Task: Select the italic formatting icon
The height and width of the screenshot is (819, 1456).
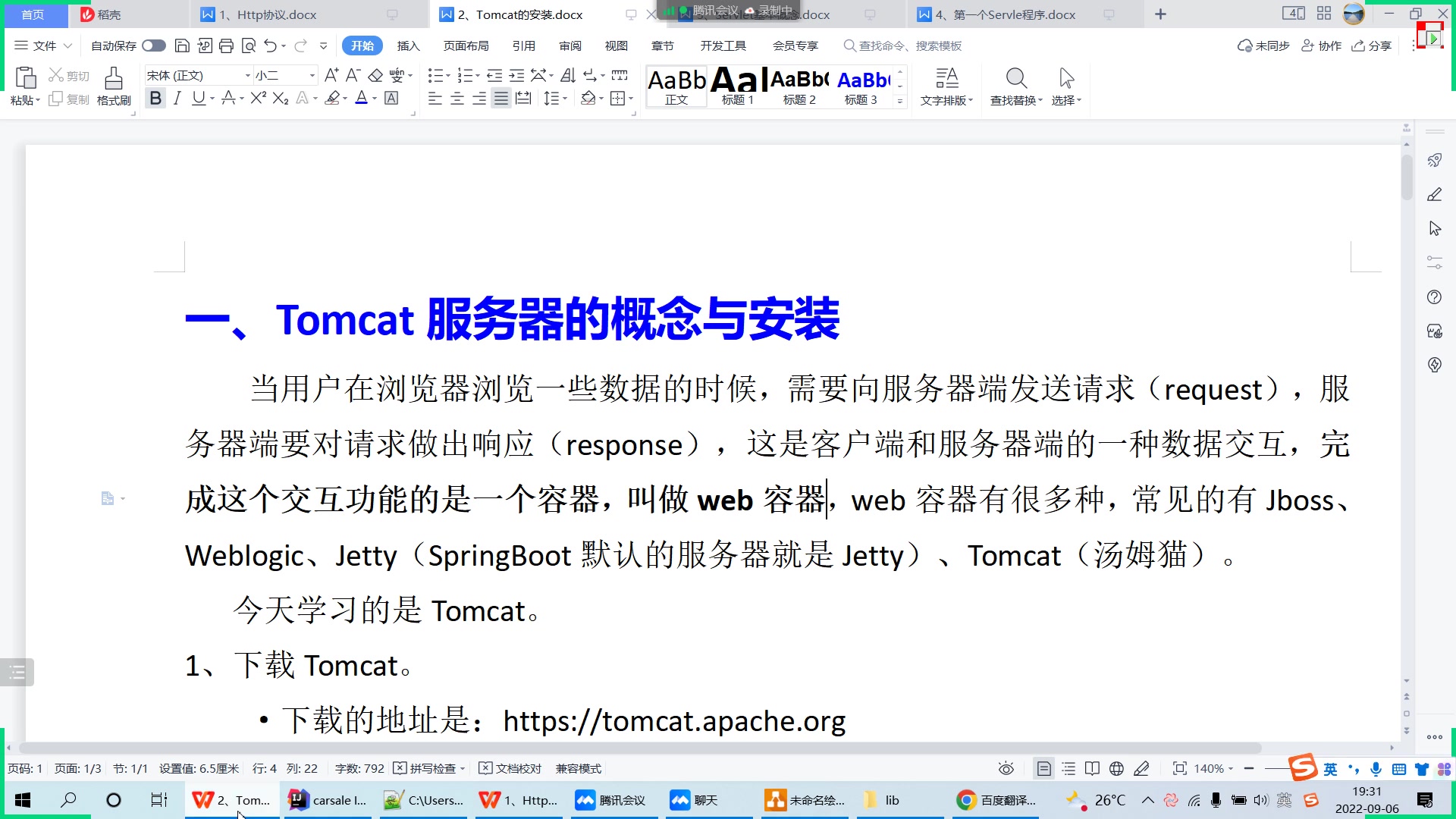Action: coord(176,98)
